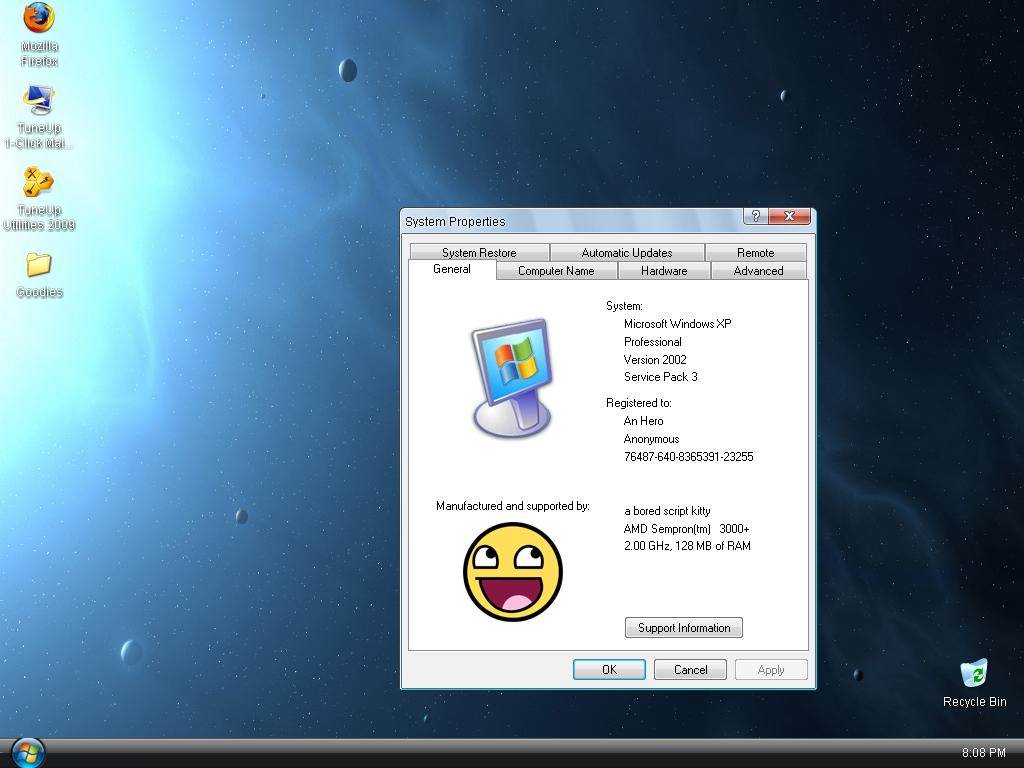Screen dimensions: 1024x768
Task: Switch to the Hardware tab
Action: click(664, 271)
